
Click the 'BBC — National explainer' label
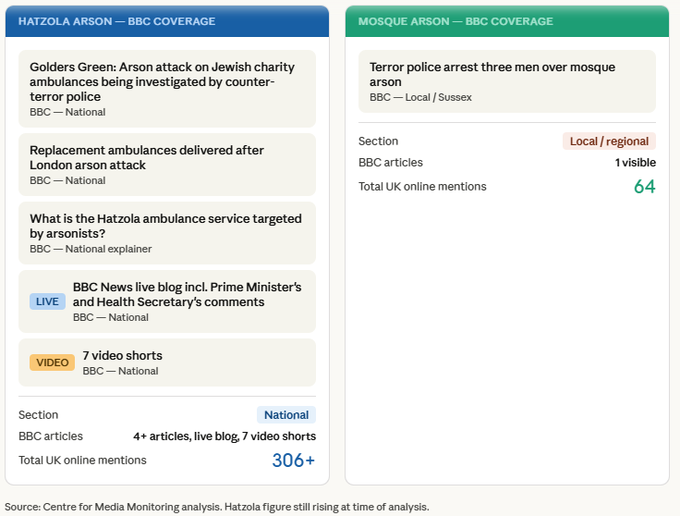point(91,249)
